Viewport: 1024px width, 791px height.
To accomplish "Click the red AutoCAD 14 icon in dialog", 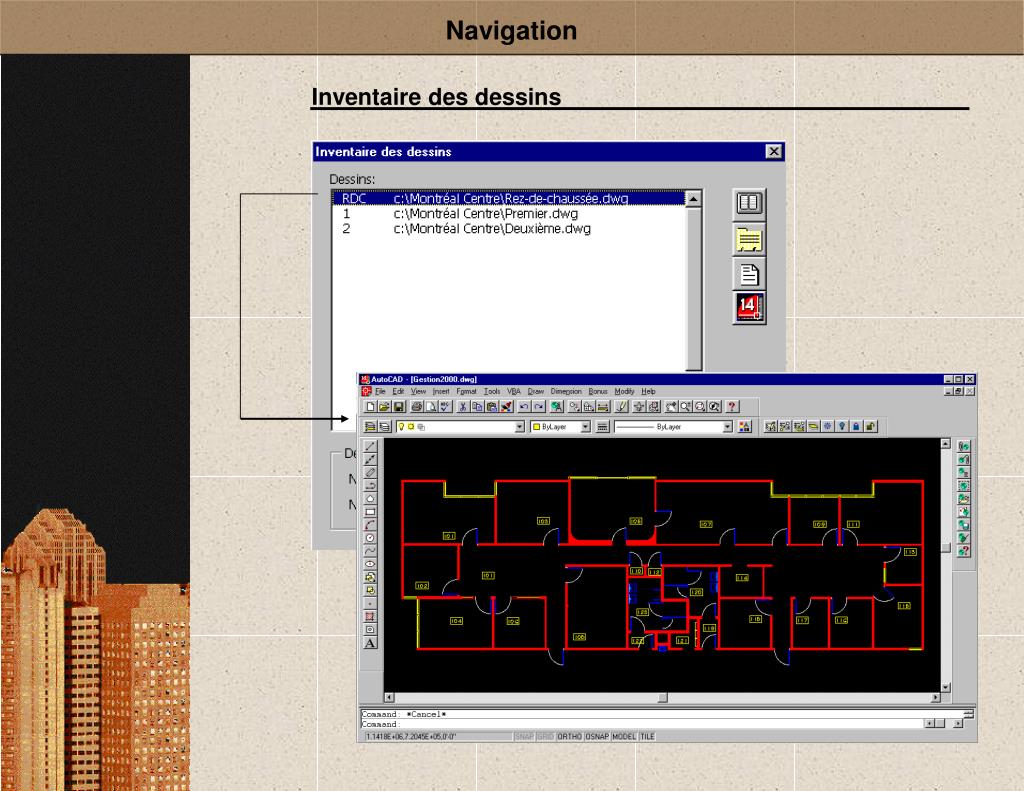I will (x=749, y=308).
